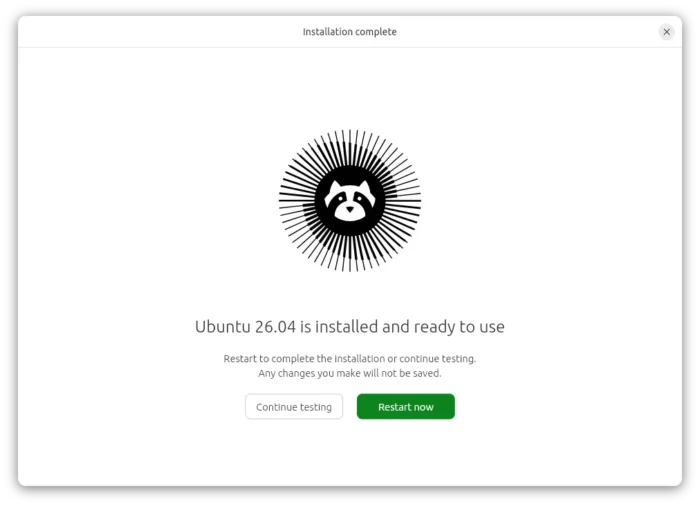Click the Ubuntu 26.04 is installed heading
Screen dimensions: 700x506
(350, 327)
